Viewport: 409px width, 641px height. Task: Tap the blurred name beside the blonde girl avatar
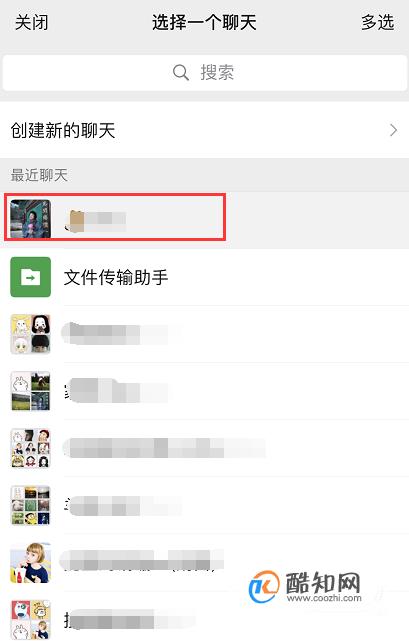(x=142, y=560)
